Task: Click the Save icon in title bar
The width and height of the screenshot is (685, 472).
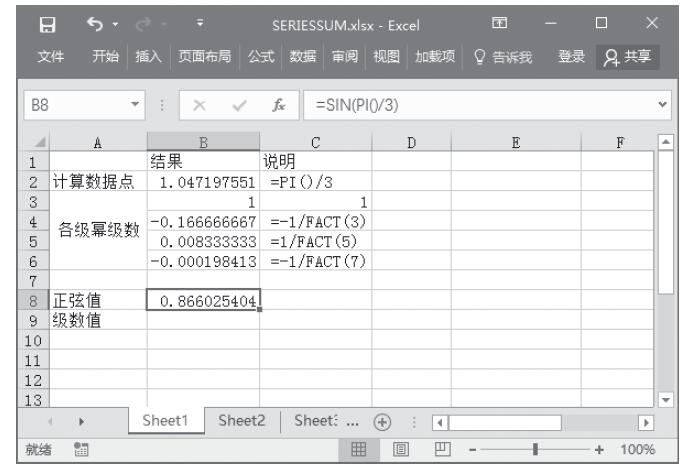Action: (31, 22)
